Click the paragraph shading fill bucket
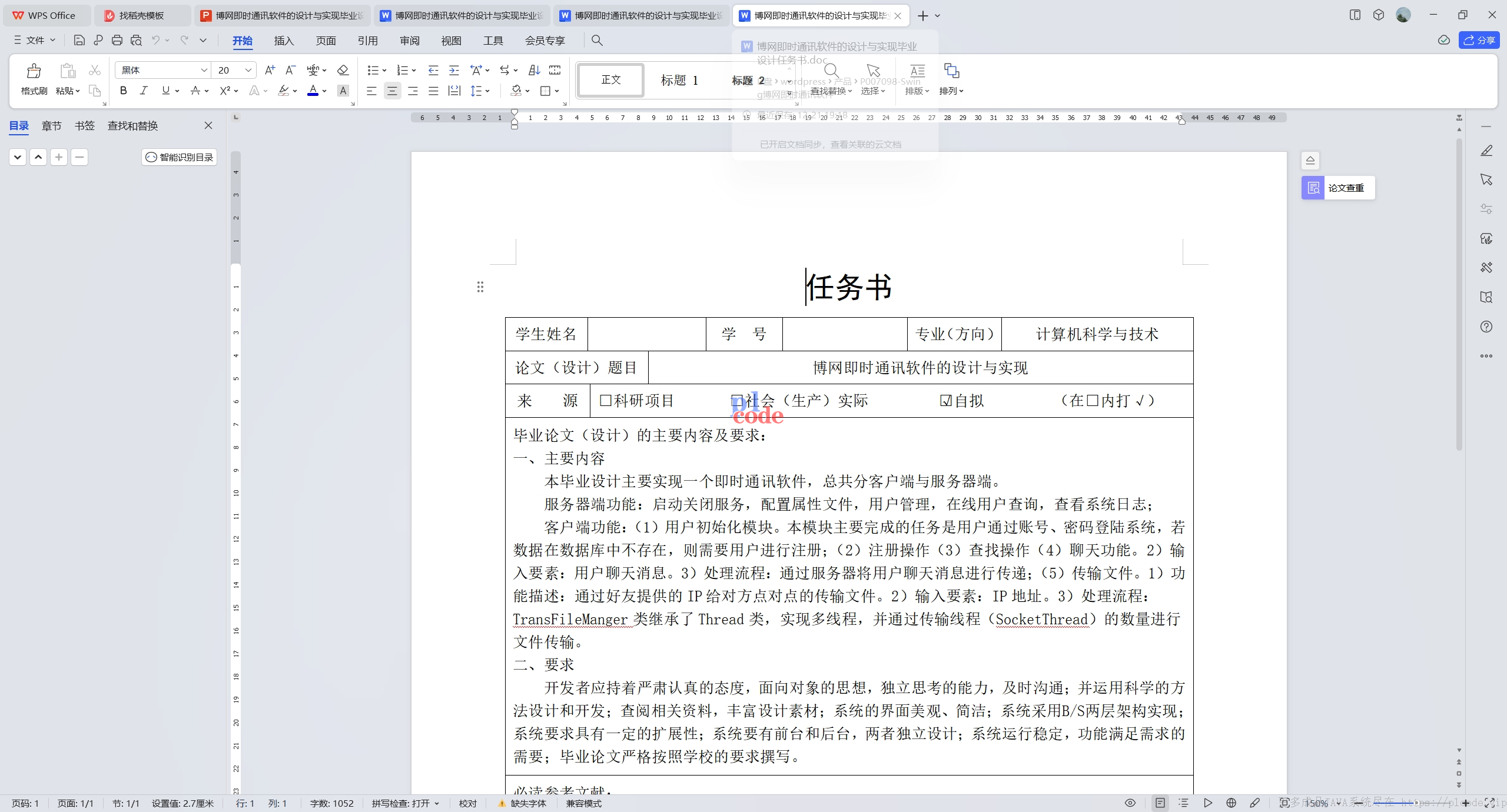This screenshot has height=812, width=1507. click(516, 91)
